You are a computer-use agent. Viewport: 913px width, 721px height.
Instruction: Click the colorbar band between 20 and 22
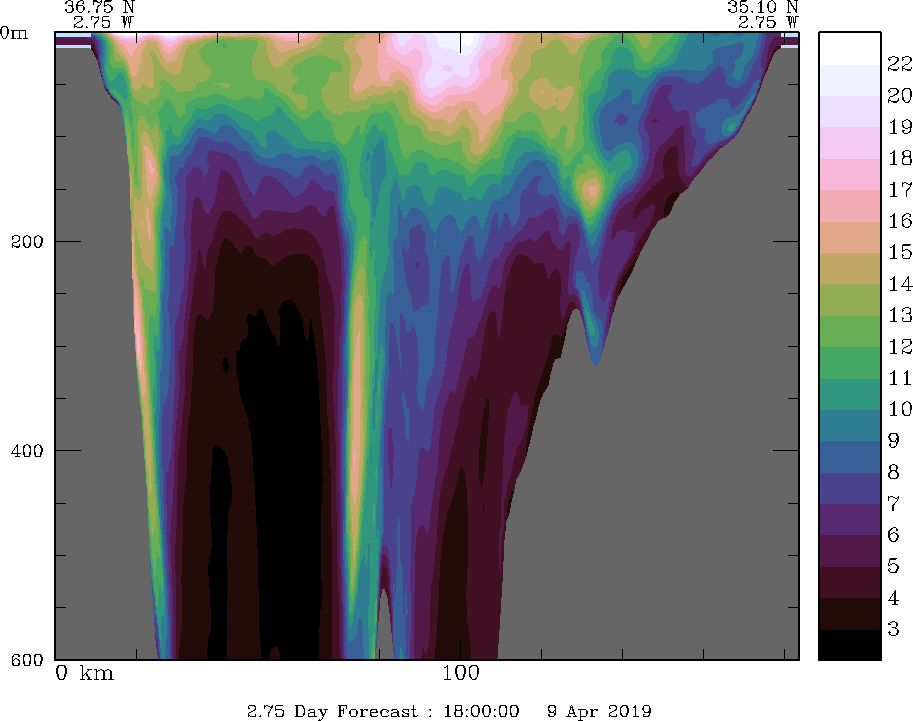coord(850,80)
